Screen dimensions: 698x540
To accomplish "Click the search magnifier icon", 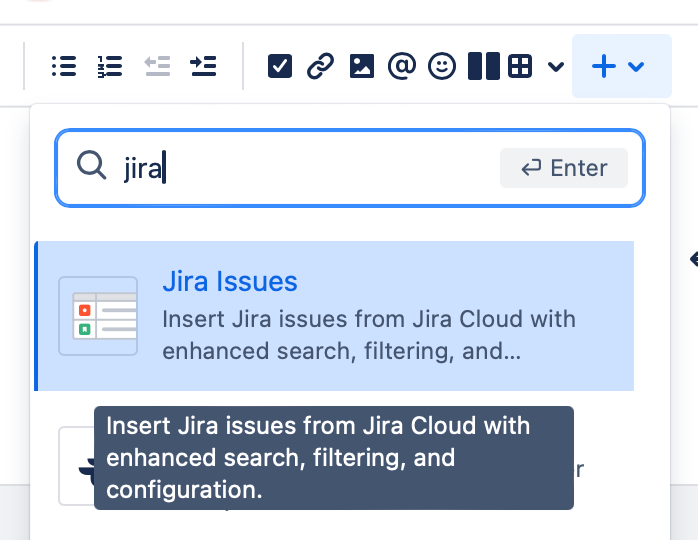I will click(91, 165).
